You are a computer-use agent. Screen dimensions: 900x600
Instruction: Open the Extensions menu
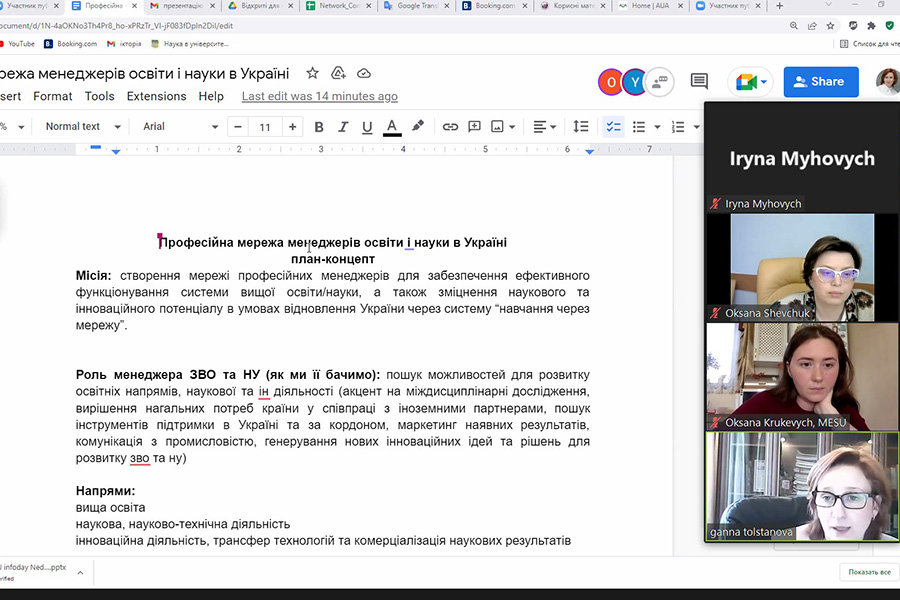156,96
